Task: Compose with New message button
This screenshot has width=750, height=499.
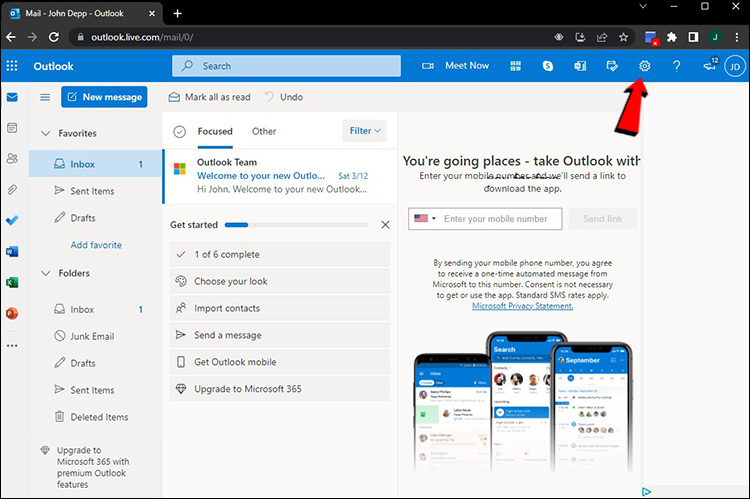Action: click(104, 97)
